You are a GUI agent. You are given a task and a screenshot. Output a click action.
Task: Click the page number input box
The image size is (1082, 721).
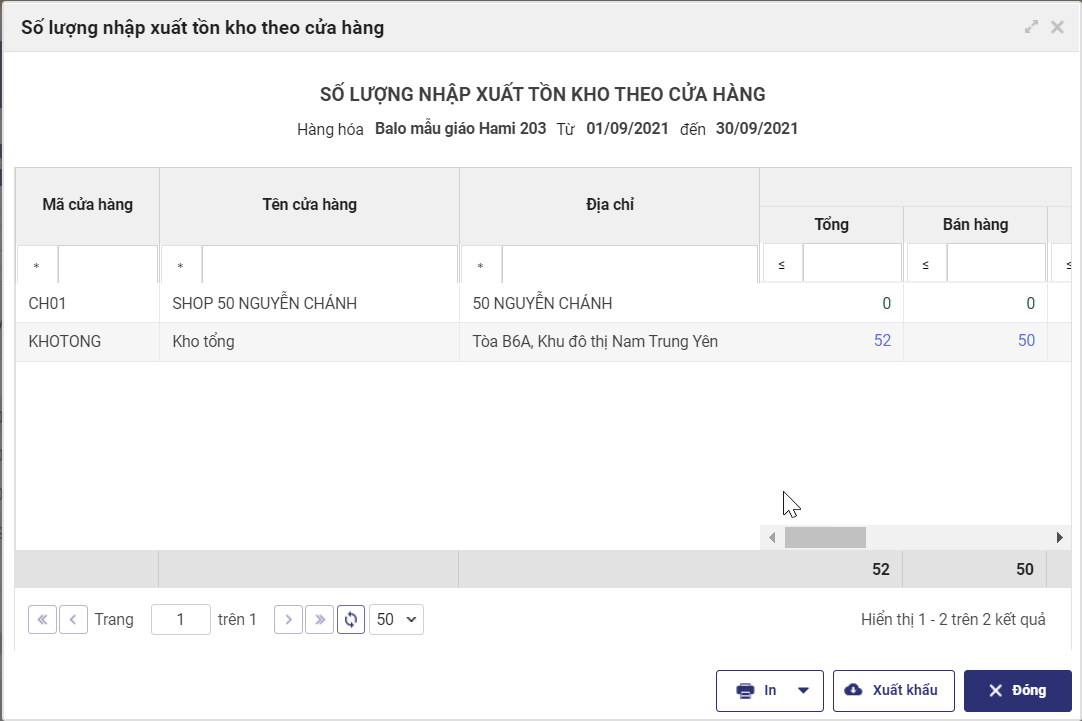[181, 620]
